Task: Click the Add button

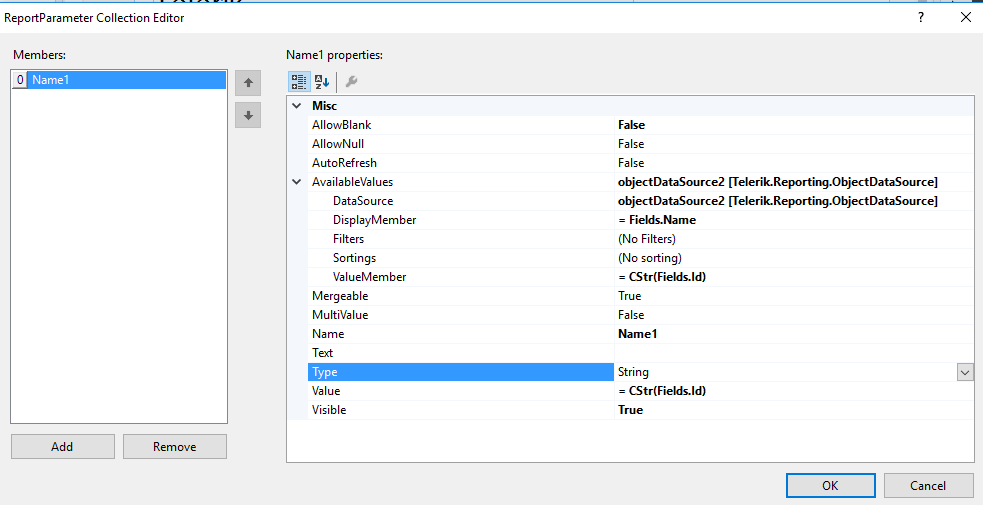Action: pos(62,447)
